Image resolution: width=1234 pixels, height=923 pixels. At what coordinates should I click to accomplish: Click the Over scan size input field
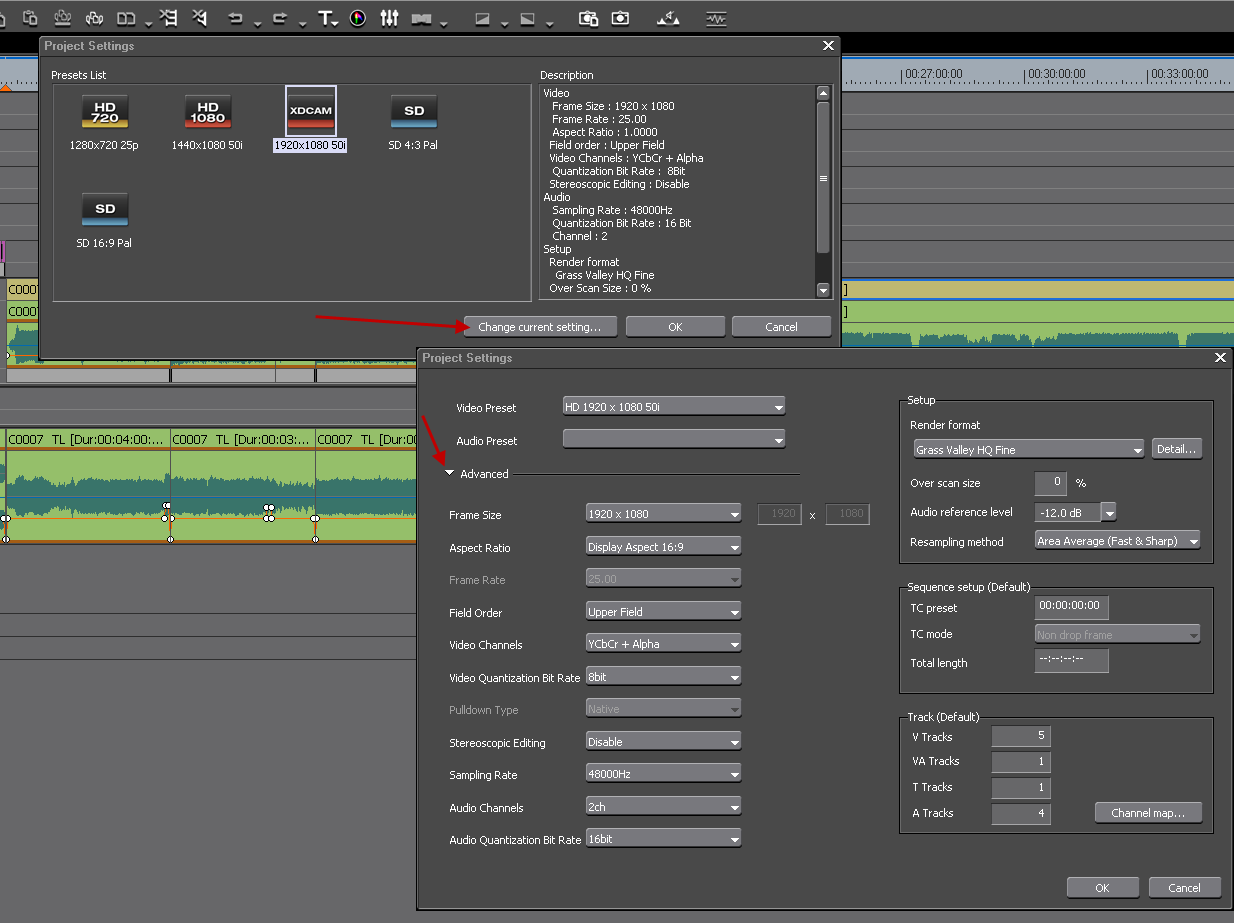1050,483
